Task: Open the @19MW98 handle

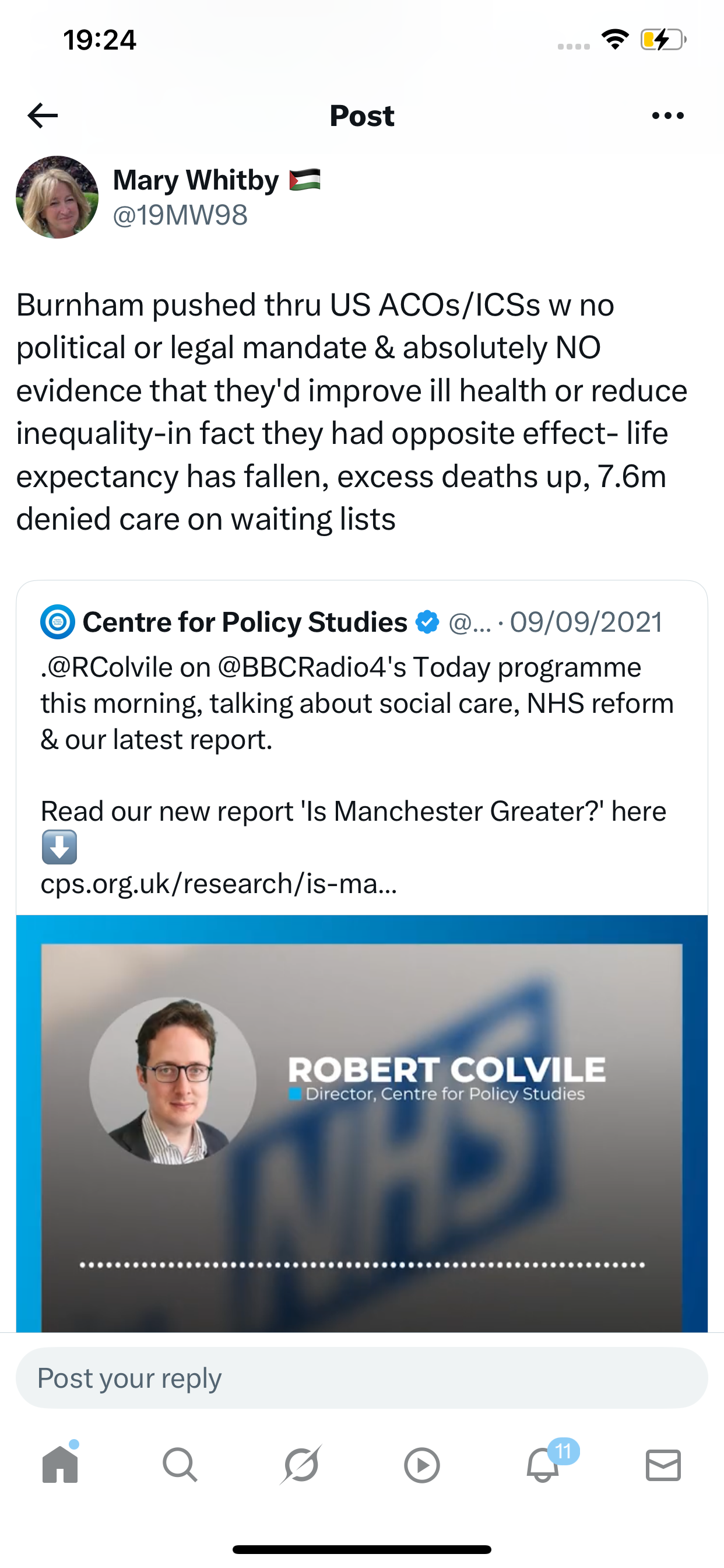Action: (x=180, y=215)
